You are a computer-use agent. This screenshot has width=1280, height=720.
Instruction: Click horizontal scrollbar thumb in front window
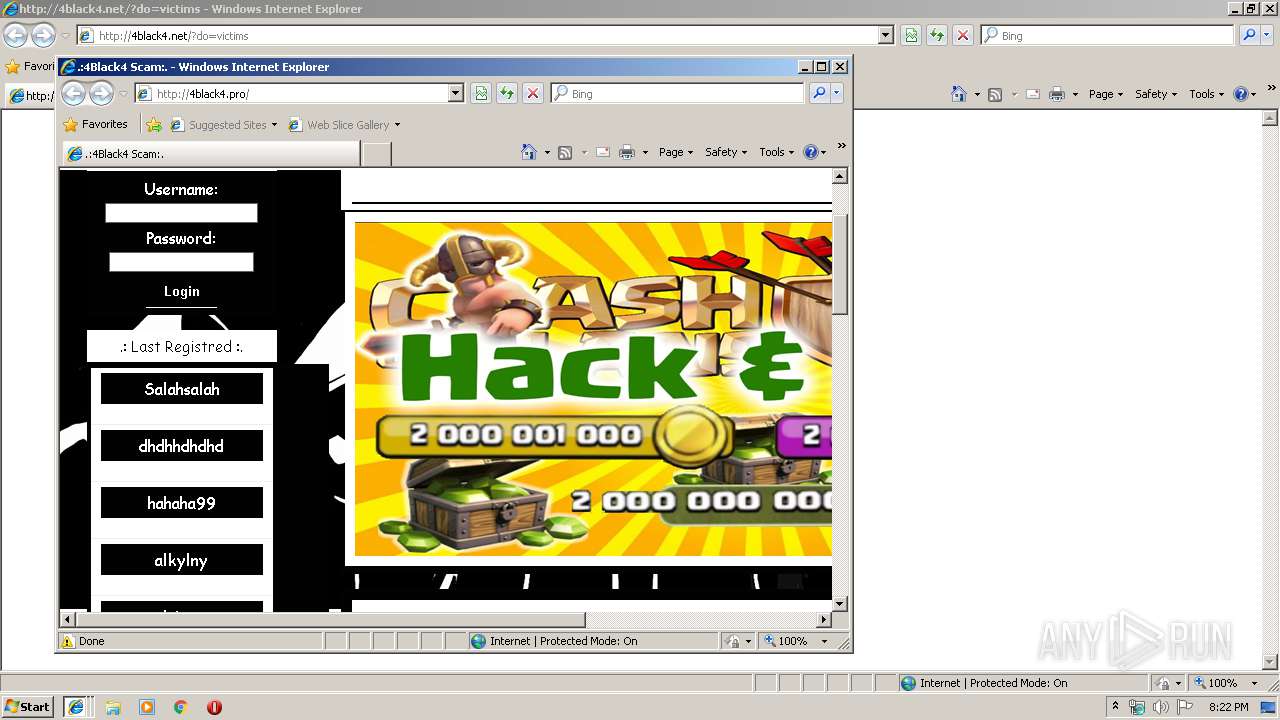[x=330, y=620]
